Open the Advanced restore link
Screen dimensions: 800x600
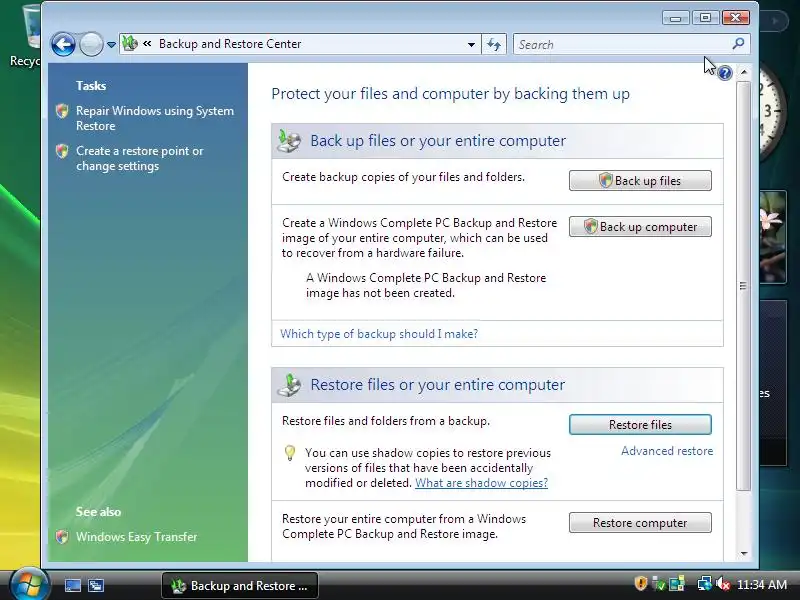667,451
